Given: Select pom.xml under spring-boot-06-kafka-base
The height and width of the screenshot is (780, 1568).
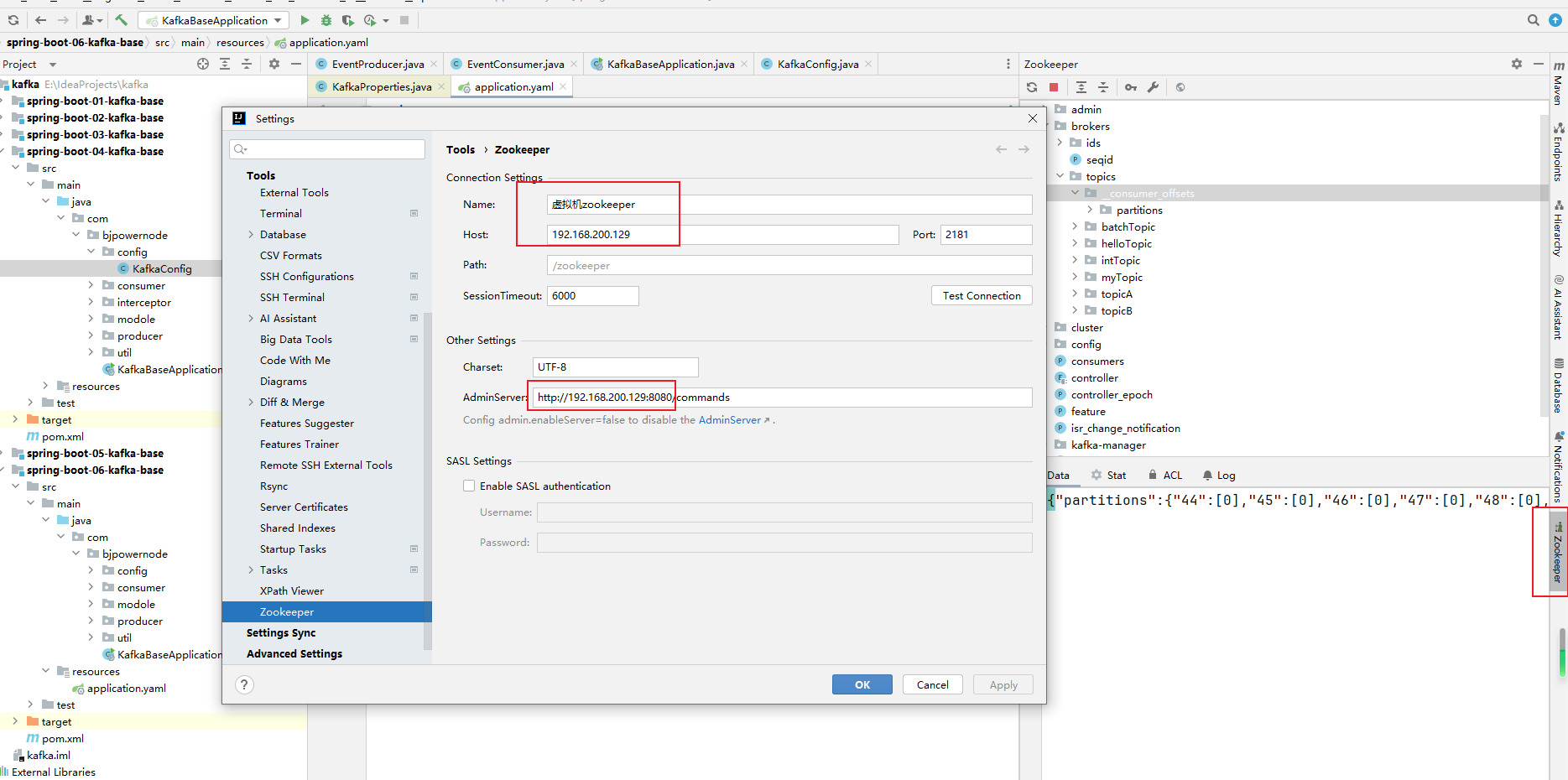Looking at the screenshot, I should pyautogui.click(x=63, y=739).
